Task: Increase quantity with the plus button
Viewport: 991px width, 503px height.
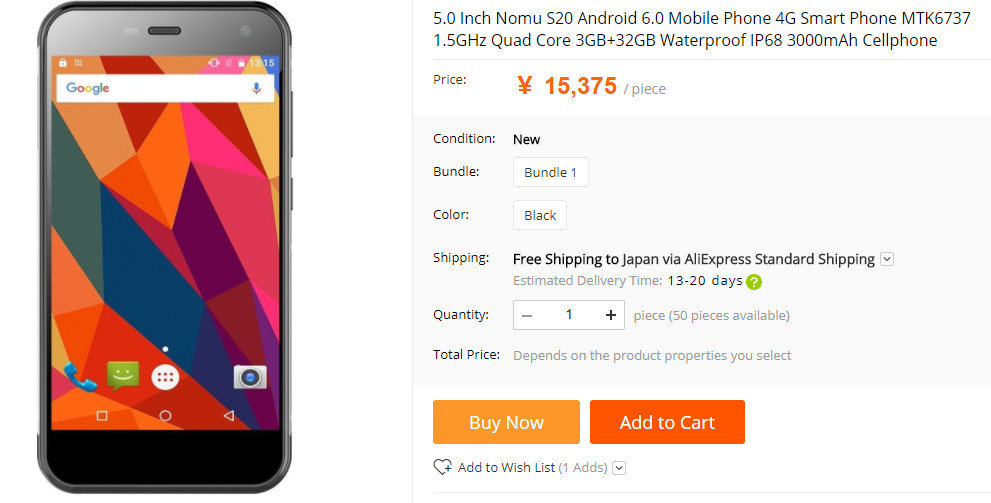Action: 611,315
